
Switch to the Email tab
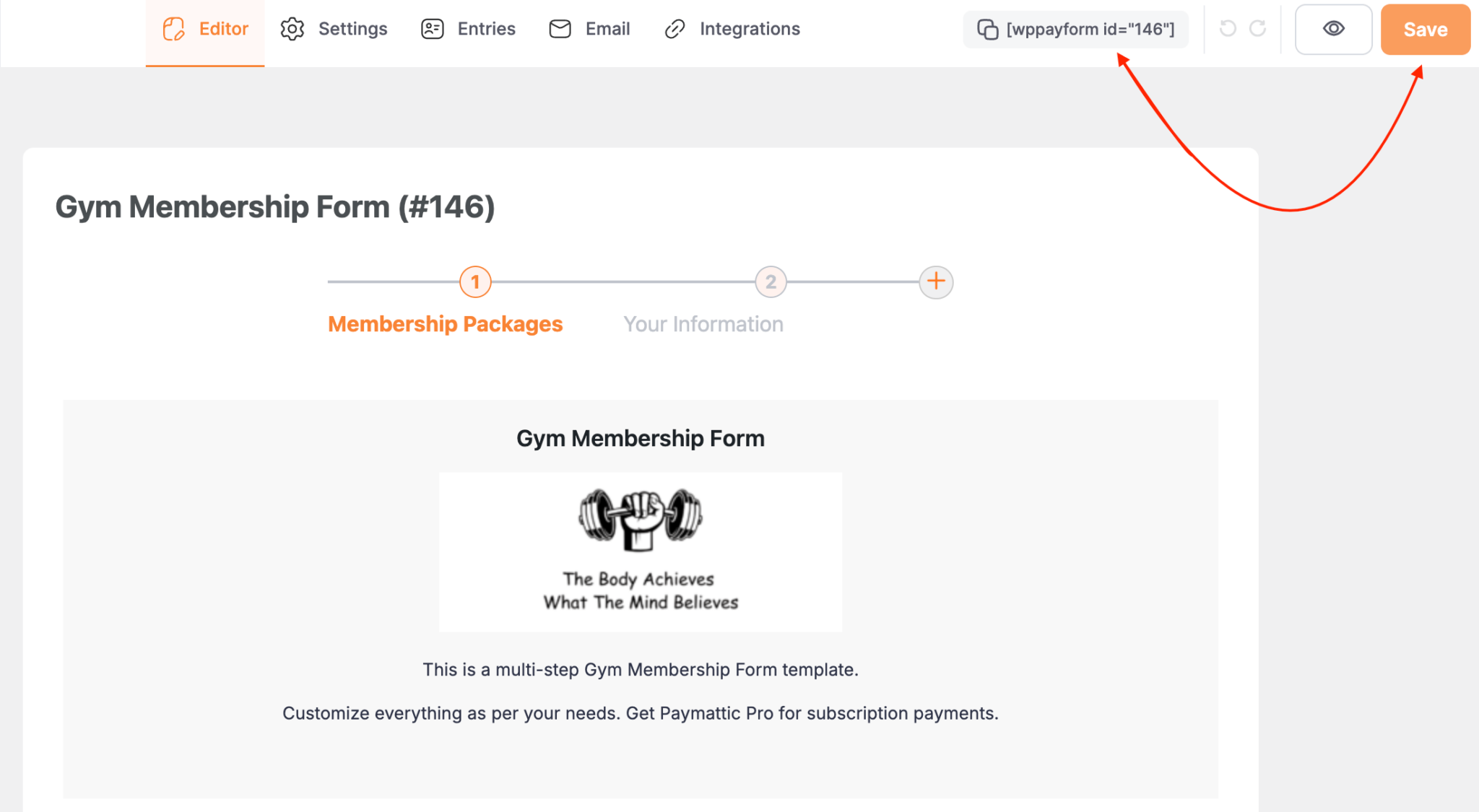tap(607, 29)
